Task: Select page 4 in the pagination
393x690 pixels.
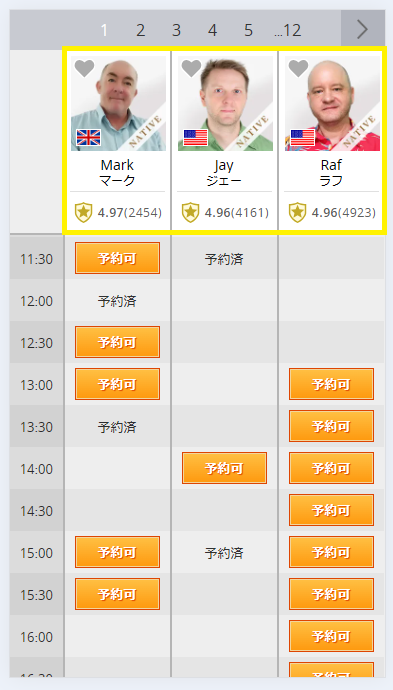Action: point(213,30)
